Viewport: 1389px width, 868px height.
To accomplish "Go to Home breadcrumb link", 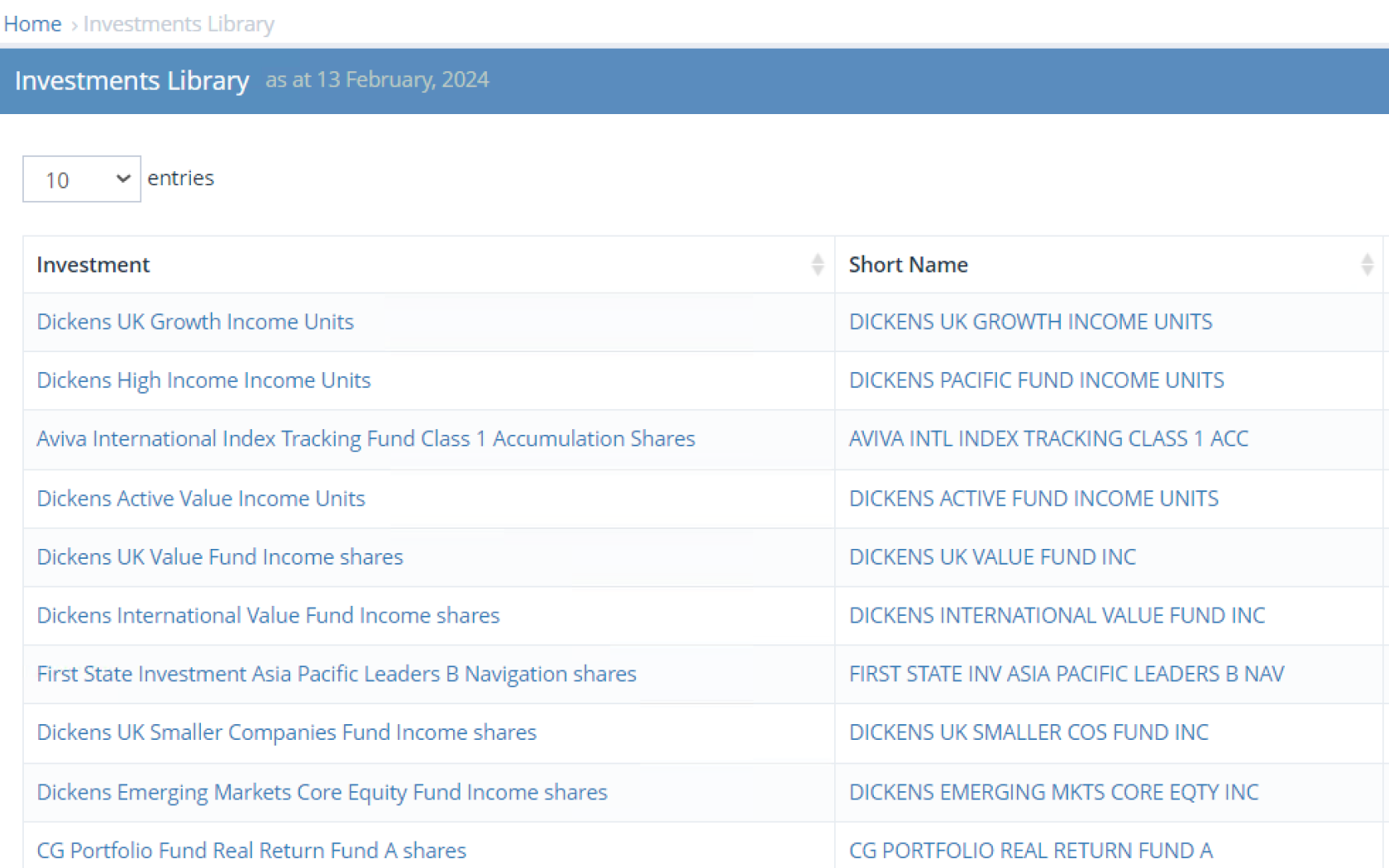I will click(32, 24).
